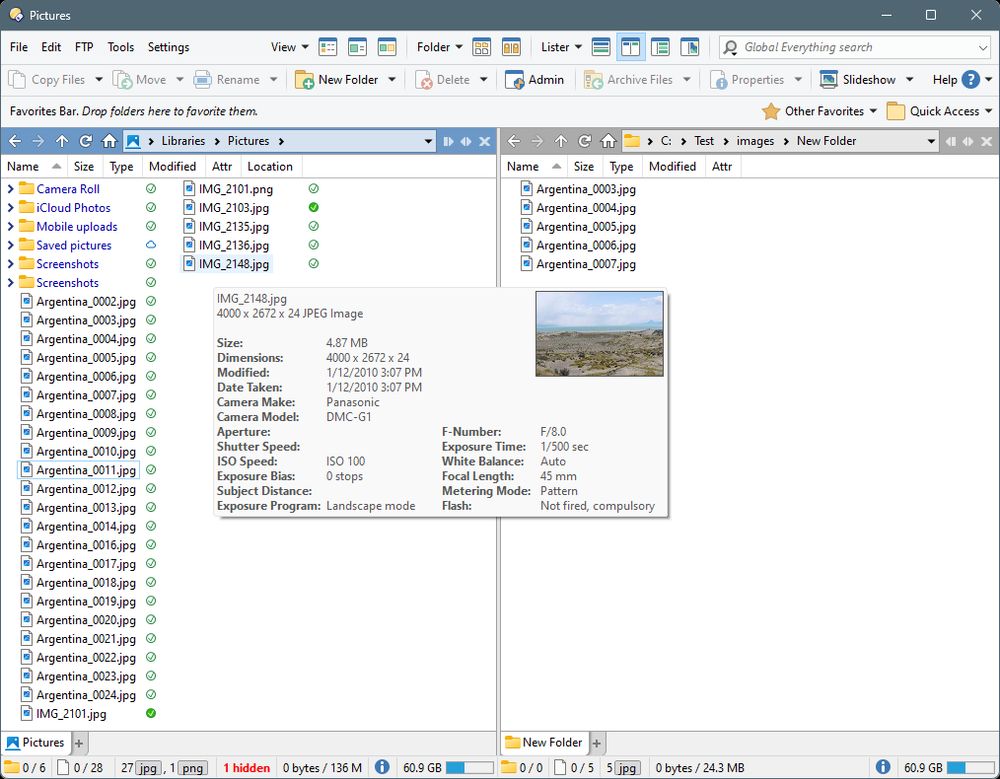Open the File menu

pyautogui.click(x=18, y=47)
